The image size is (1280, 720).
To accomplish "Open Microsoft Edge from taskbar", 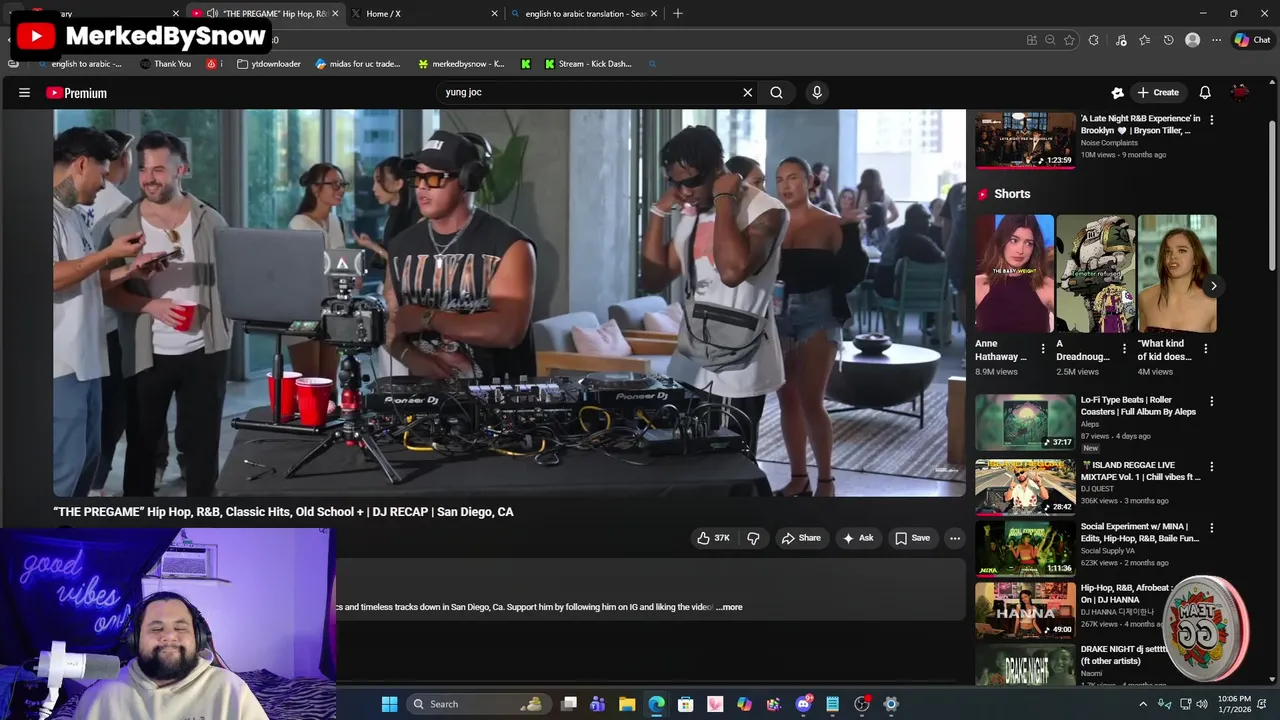I will pos(656,704).
